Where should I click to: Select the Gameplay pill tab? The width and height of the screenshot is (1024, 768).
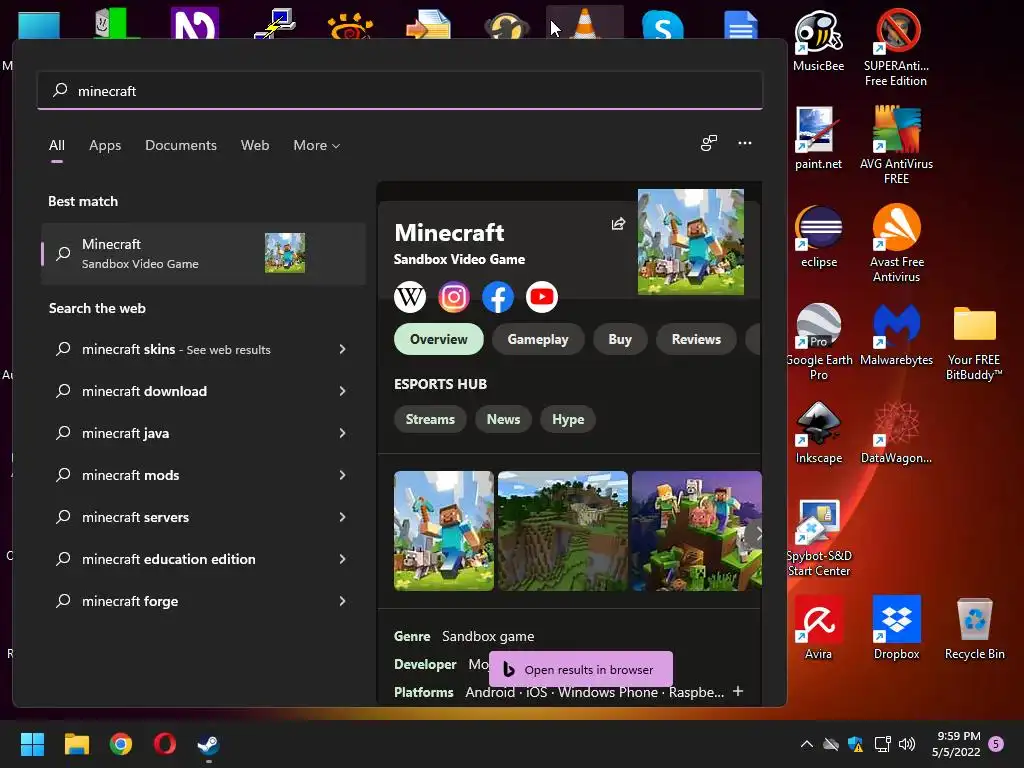[x=538, y=340]
